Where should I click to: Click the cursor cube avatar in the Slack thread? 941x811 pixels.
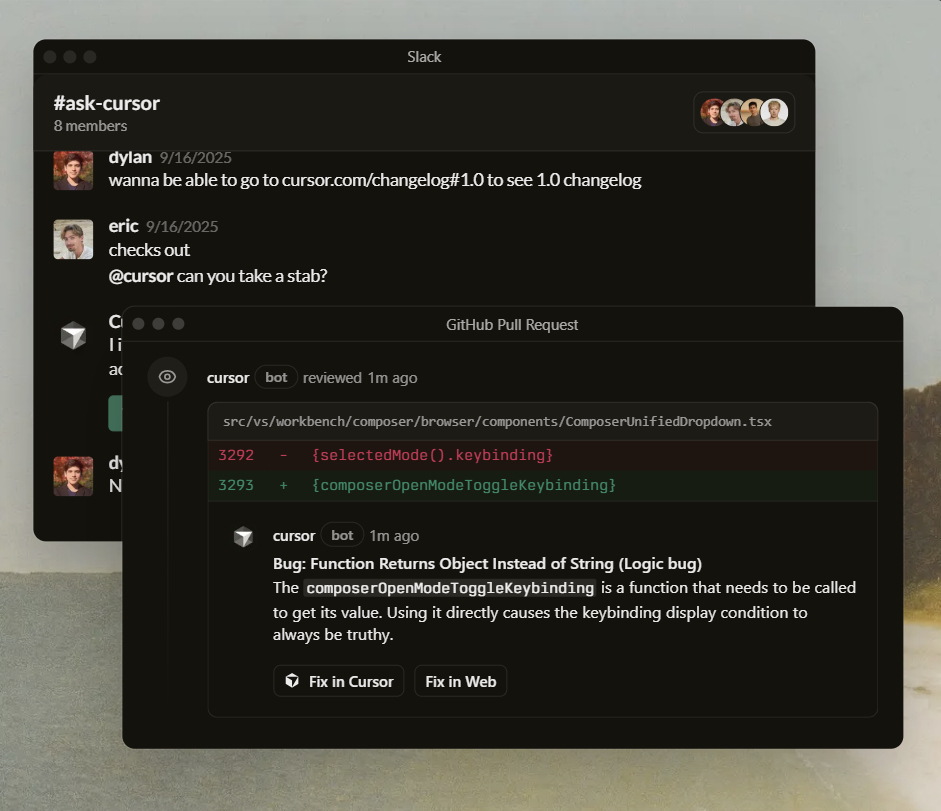coord(73,336)
